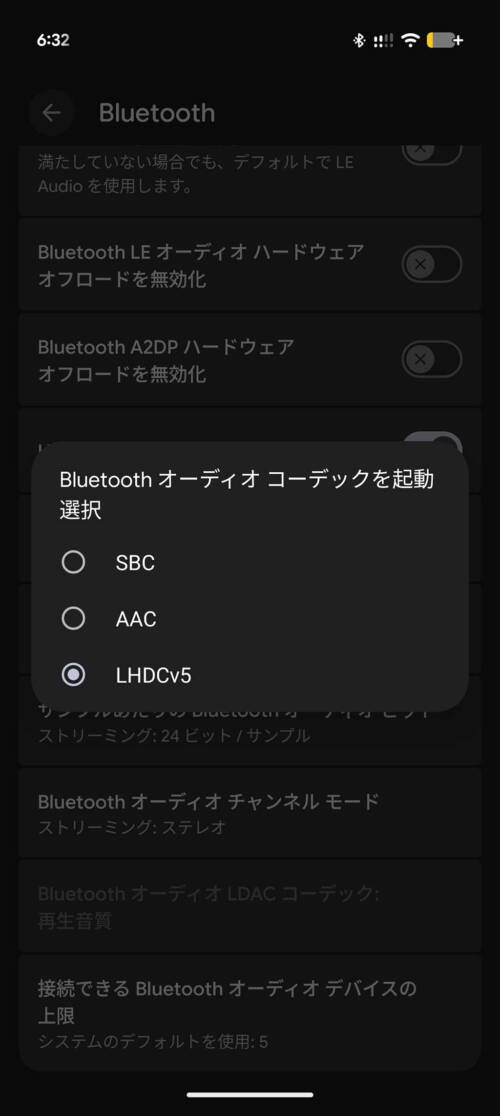Tap the Wi-Fi status icon

click(x=410, y=41)
